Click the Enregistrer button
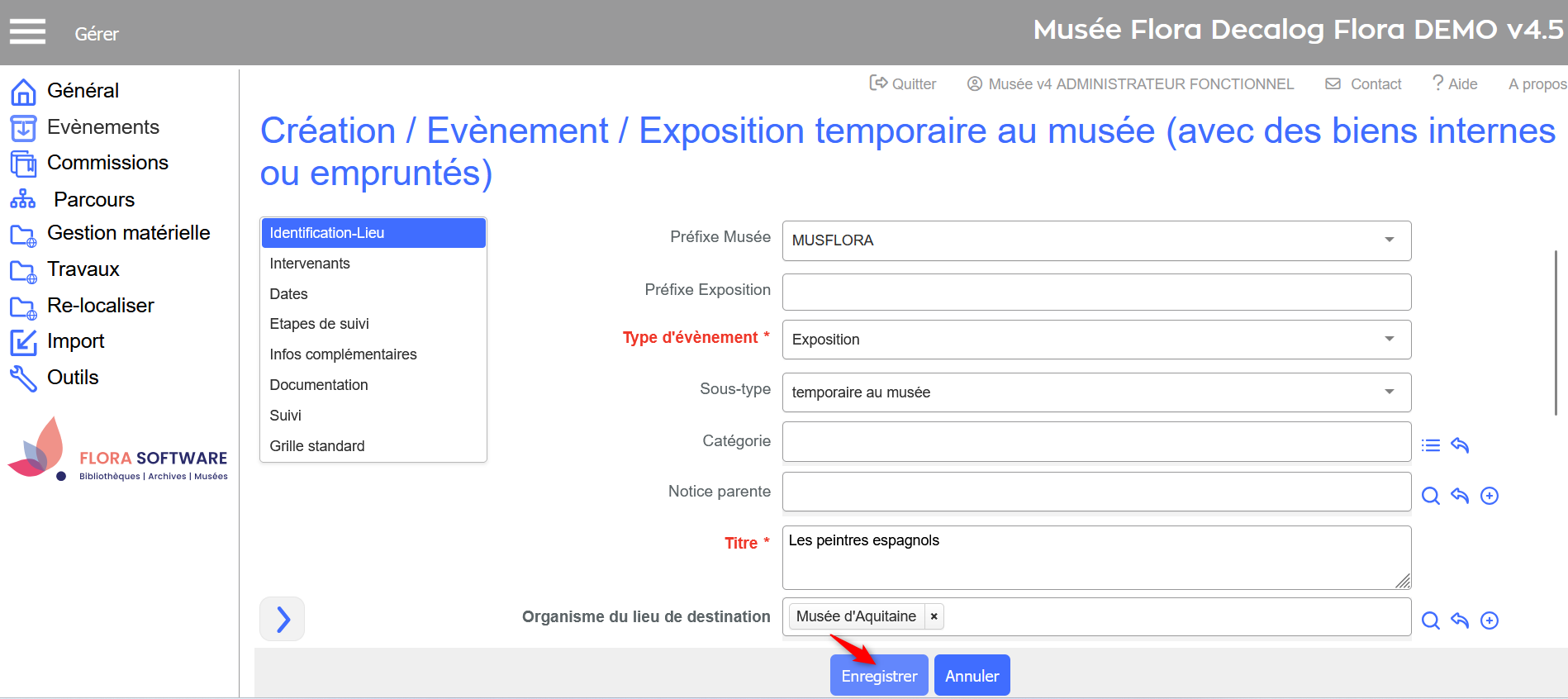1568x699 pixels. click(x=879, y=676)
